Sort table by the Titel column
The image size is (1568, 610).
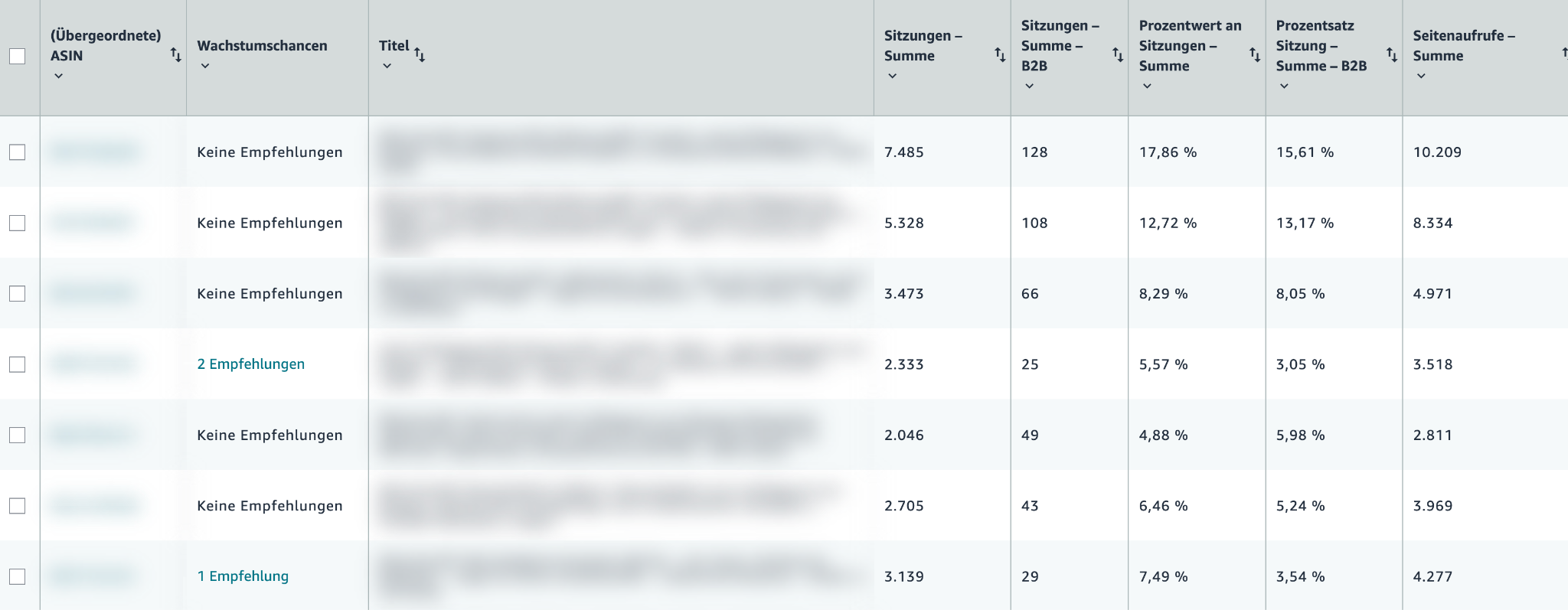click(x=420, y=54)
